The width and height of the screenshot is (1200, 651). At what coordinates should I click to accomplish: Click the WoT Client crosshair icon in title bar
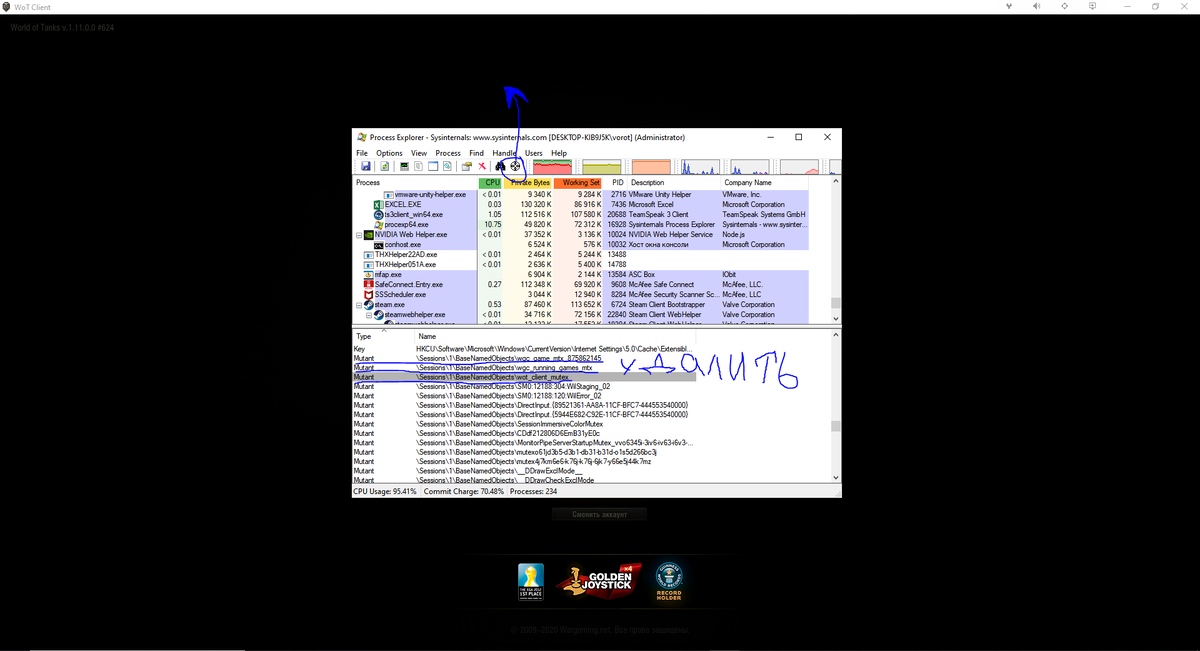point(1064,6)
